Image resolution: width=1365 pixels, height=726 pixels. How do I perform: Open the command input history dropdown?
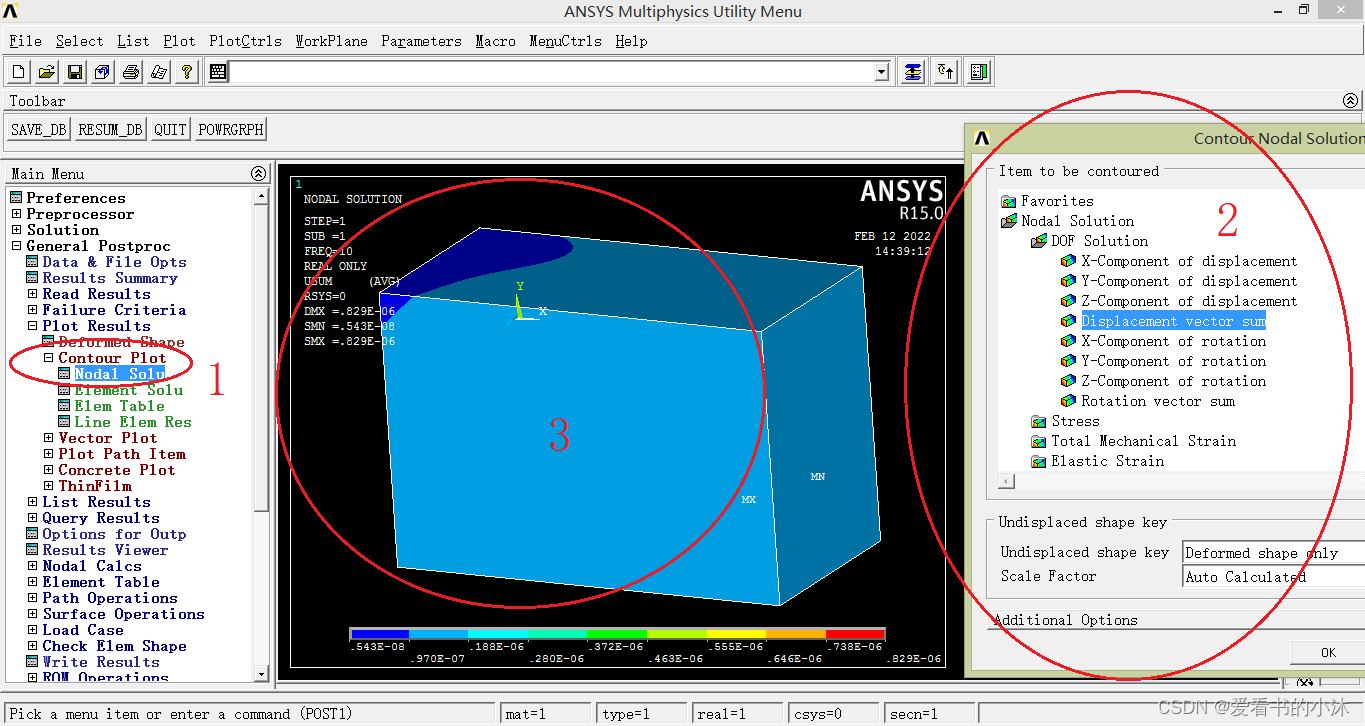coord(881,72)
